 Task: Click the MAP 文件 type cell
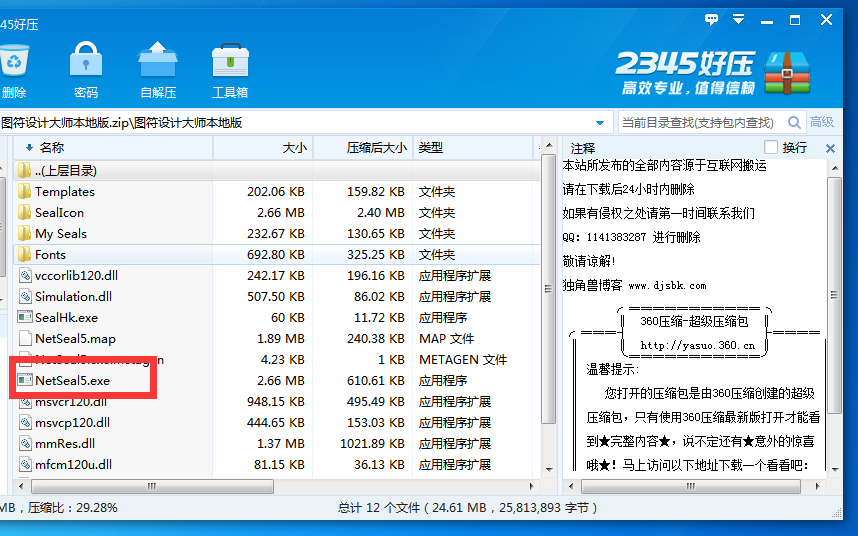(x=447, y=339)
